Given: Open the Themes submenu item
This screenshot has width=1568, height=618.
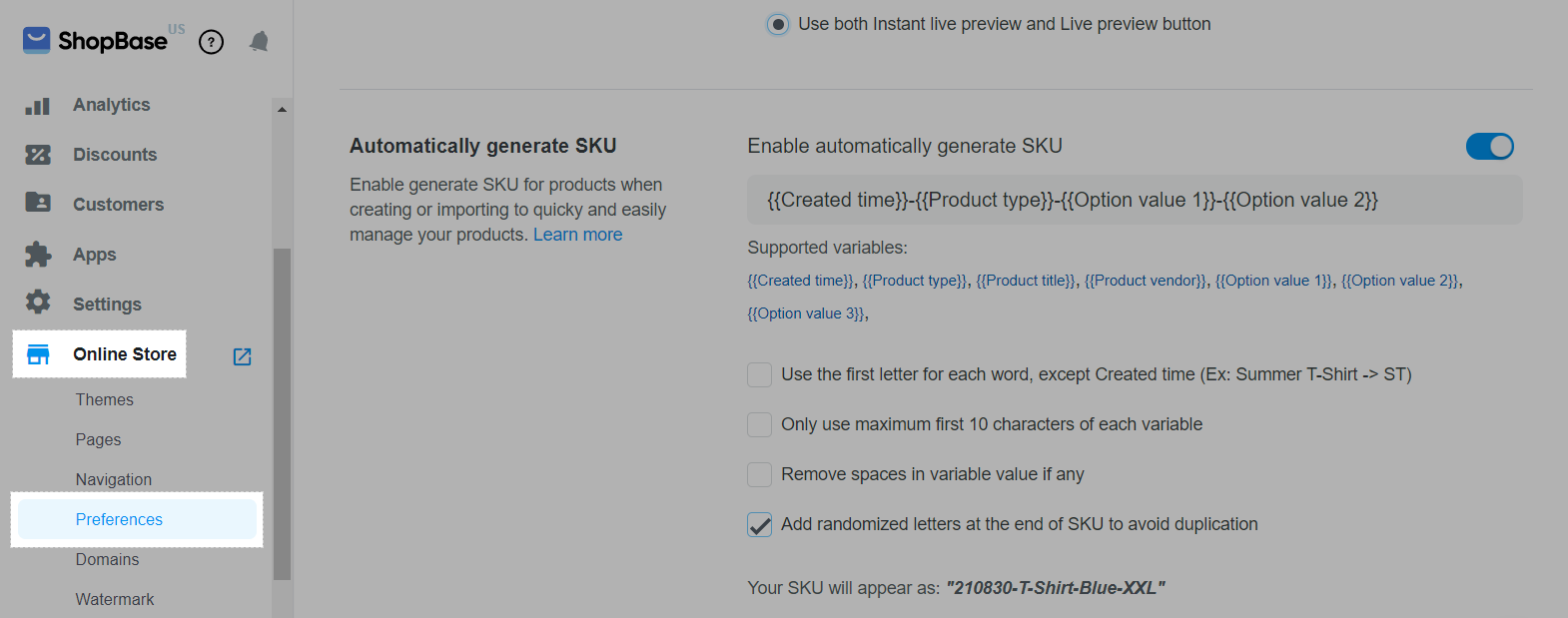Looking at the screenshot, I should coord(105,399).
